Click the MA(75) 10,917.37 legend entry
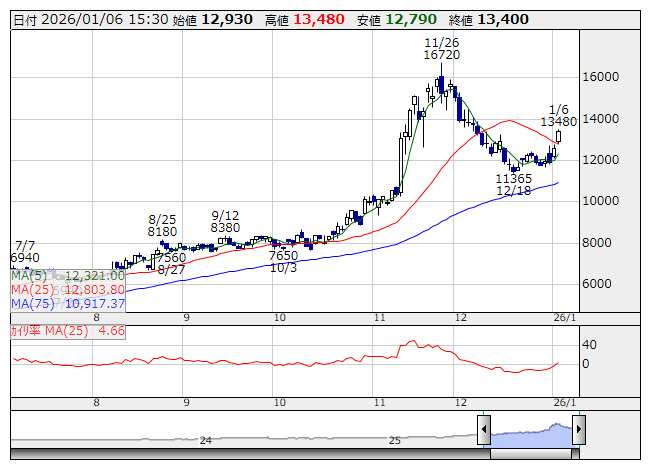 68,304
